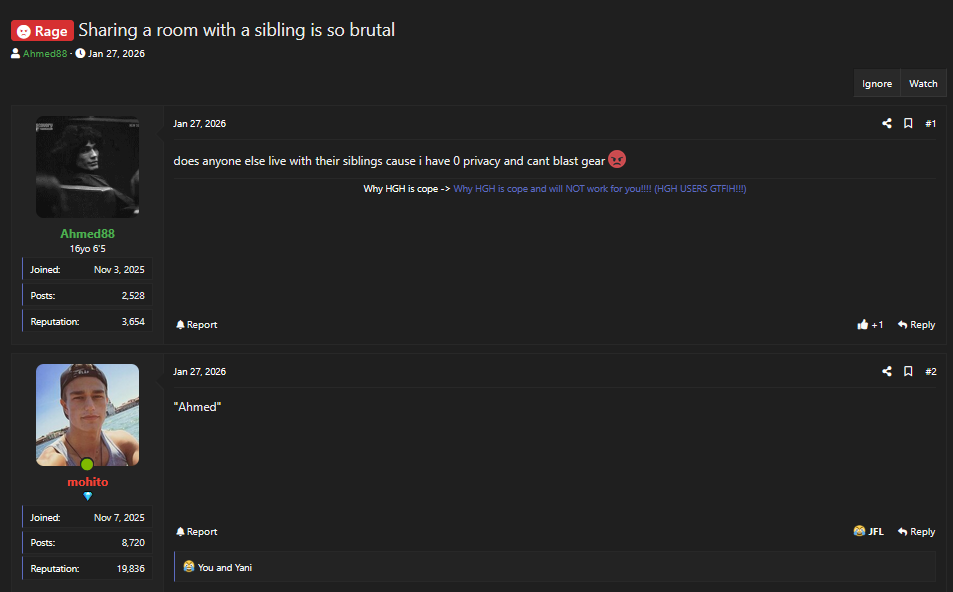Image resolution: width=953 pixels, height=592 pixels.
Task: Bookmark post #1 with the bookmark icon
Action: tap(908, 124)
